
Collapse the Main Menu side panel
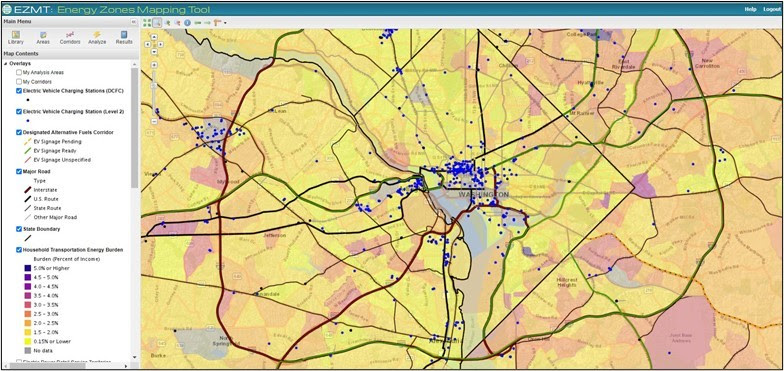click(x=134, y=22)
